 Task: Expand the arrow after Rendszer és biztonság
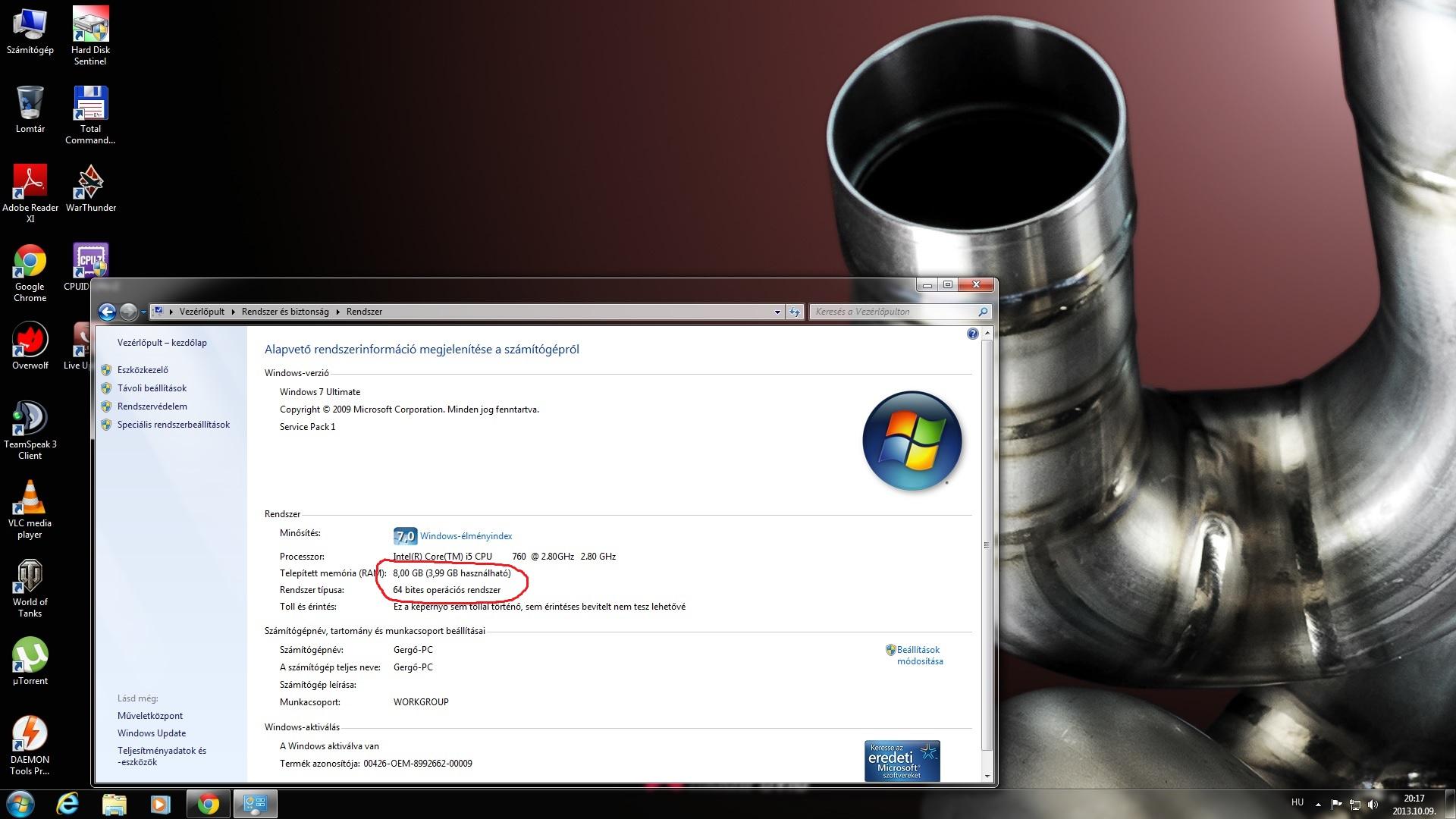[338, 312]
